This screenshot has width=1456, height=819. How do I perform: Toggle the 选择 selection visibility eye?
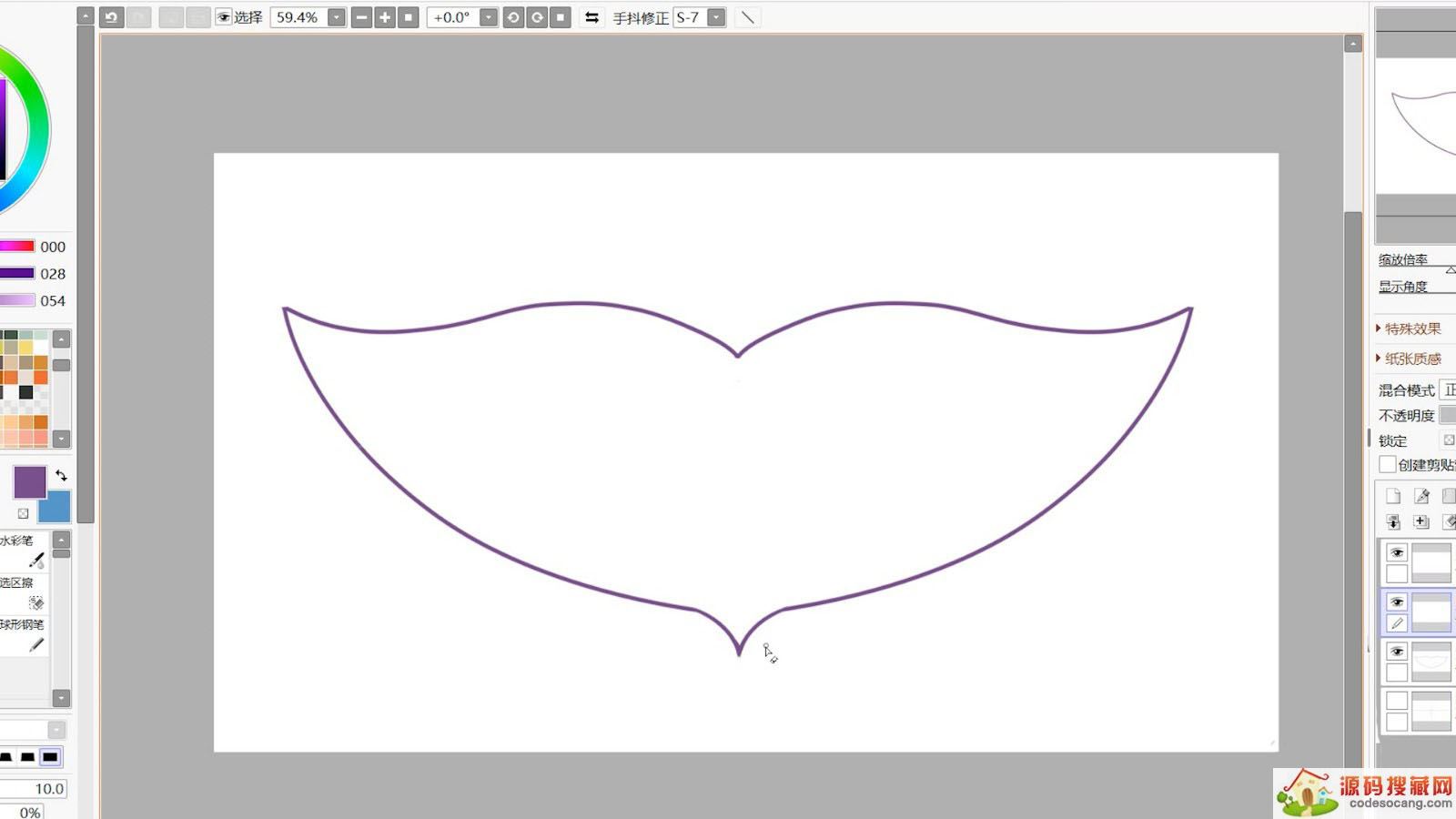[224, 17]
